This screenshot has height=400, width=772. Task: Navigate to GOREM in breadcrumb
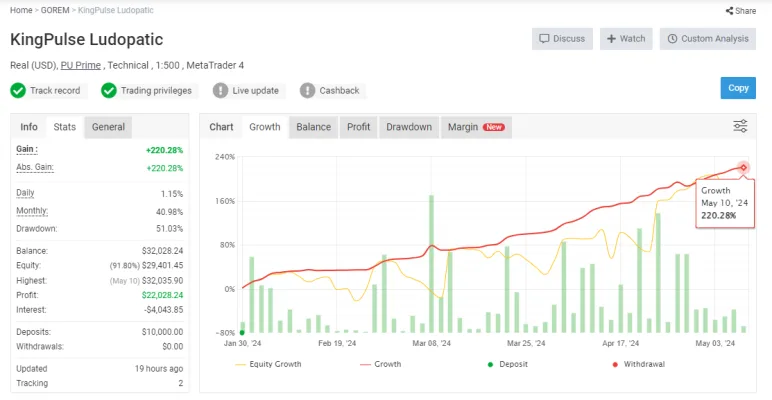(55, 10)
